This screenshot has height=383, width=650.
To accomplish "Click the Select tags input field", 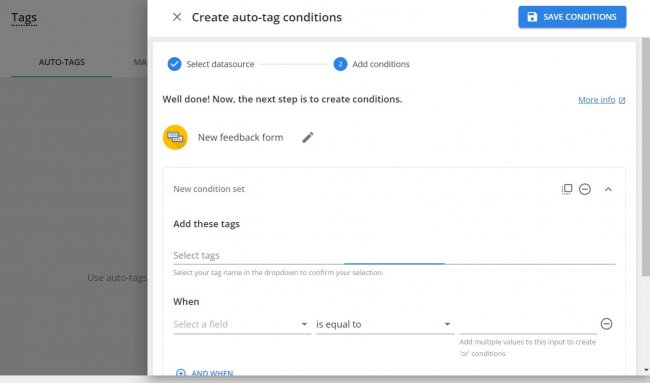I will point(394,255).
